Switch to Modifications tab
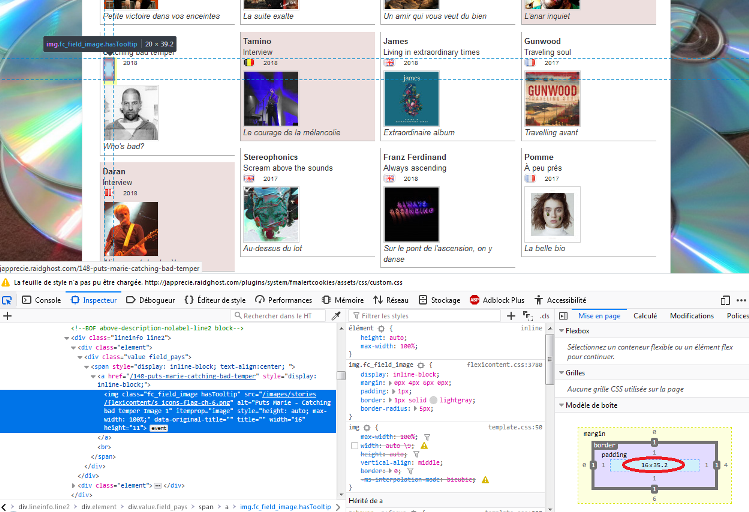749x512 pixels. pyautogui.click(x=691, y=316)
